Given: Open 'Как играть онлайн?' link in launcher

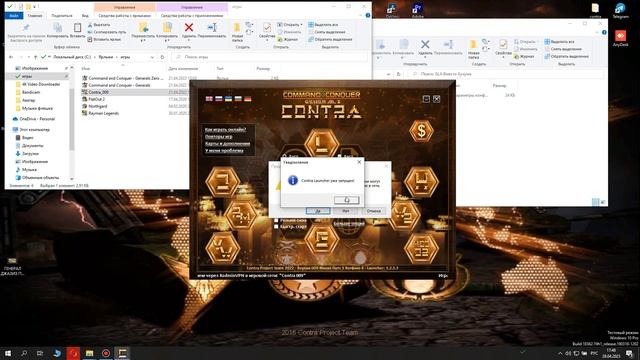Looking at the screenshot, I should [x=225, y=129].
